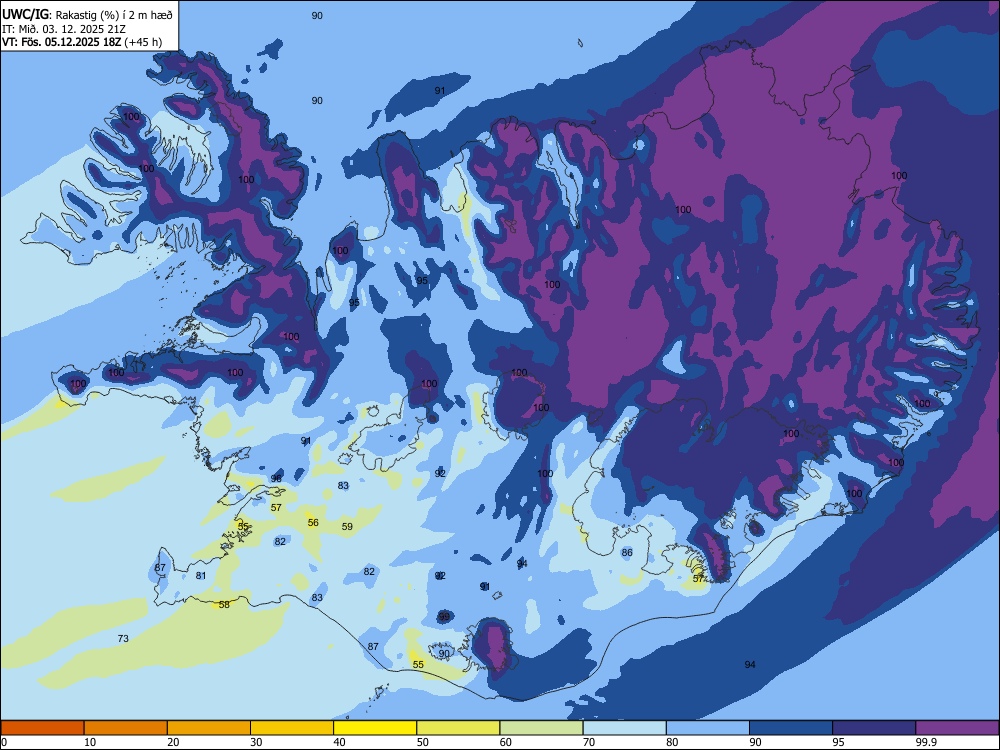Select the pale blue 70–80 legend swatch
Image resolution: width=1000 pixels, height=750 pixels.
(x=624, y=728)
